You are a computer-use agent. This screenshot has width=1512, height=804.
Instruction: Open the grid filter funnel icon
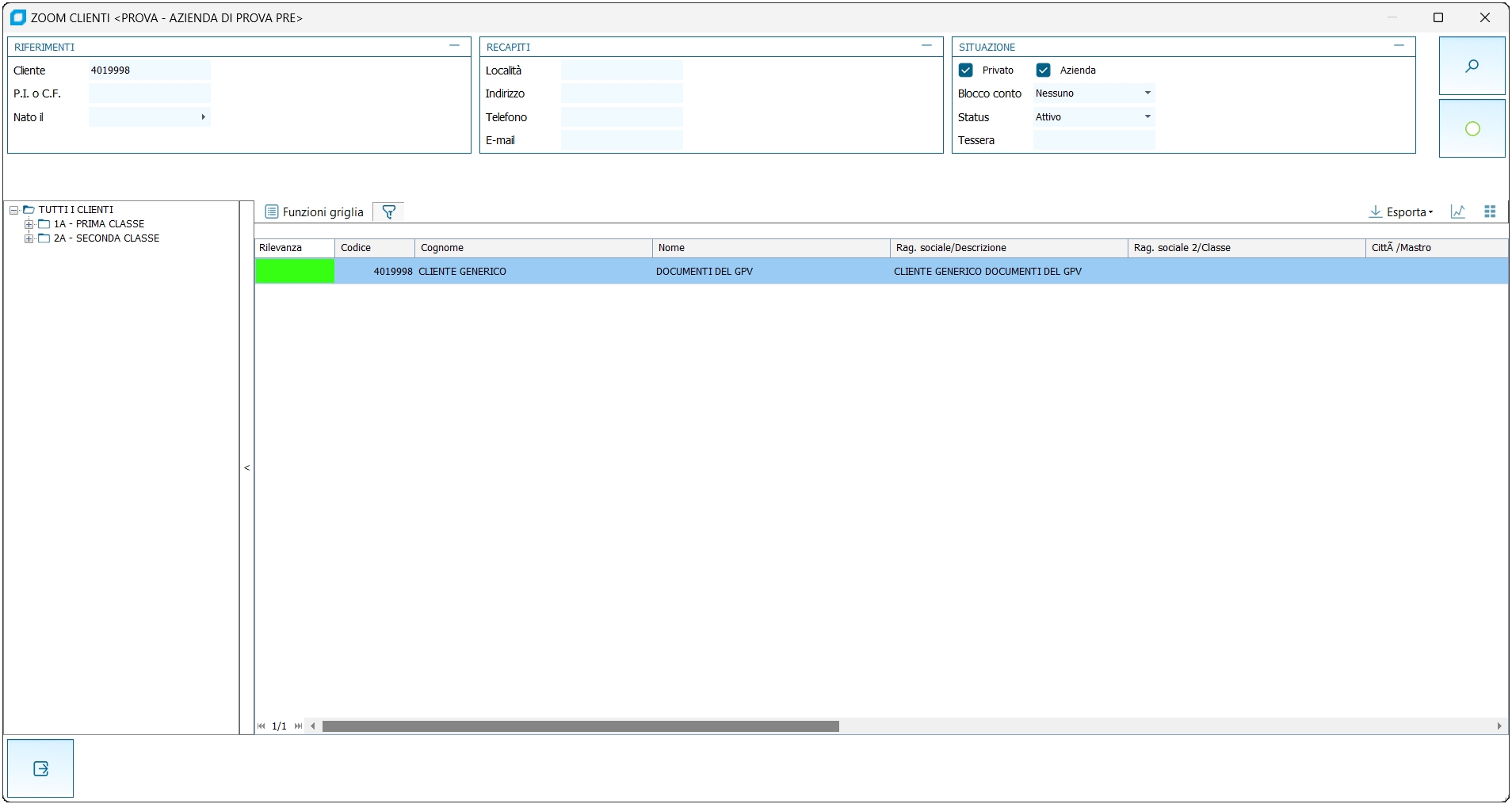click(388, 211)
